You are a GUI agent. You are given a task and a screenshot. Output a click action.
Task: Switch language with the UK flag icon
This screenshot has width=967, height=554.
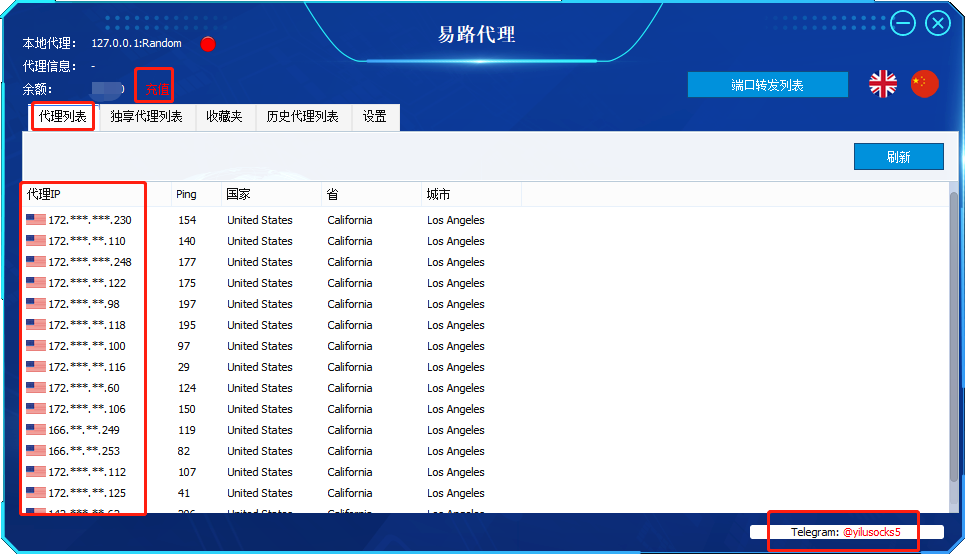(x=883, y=84)
